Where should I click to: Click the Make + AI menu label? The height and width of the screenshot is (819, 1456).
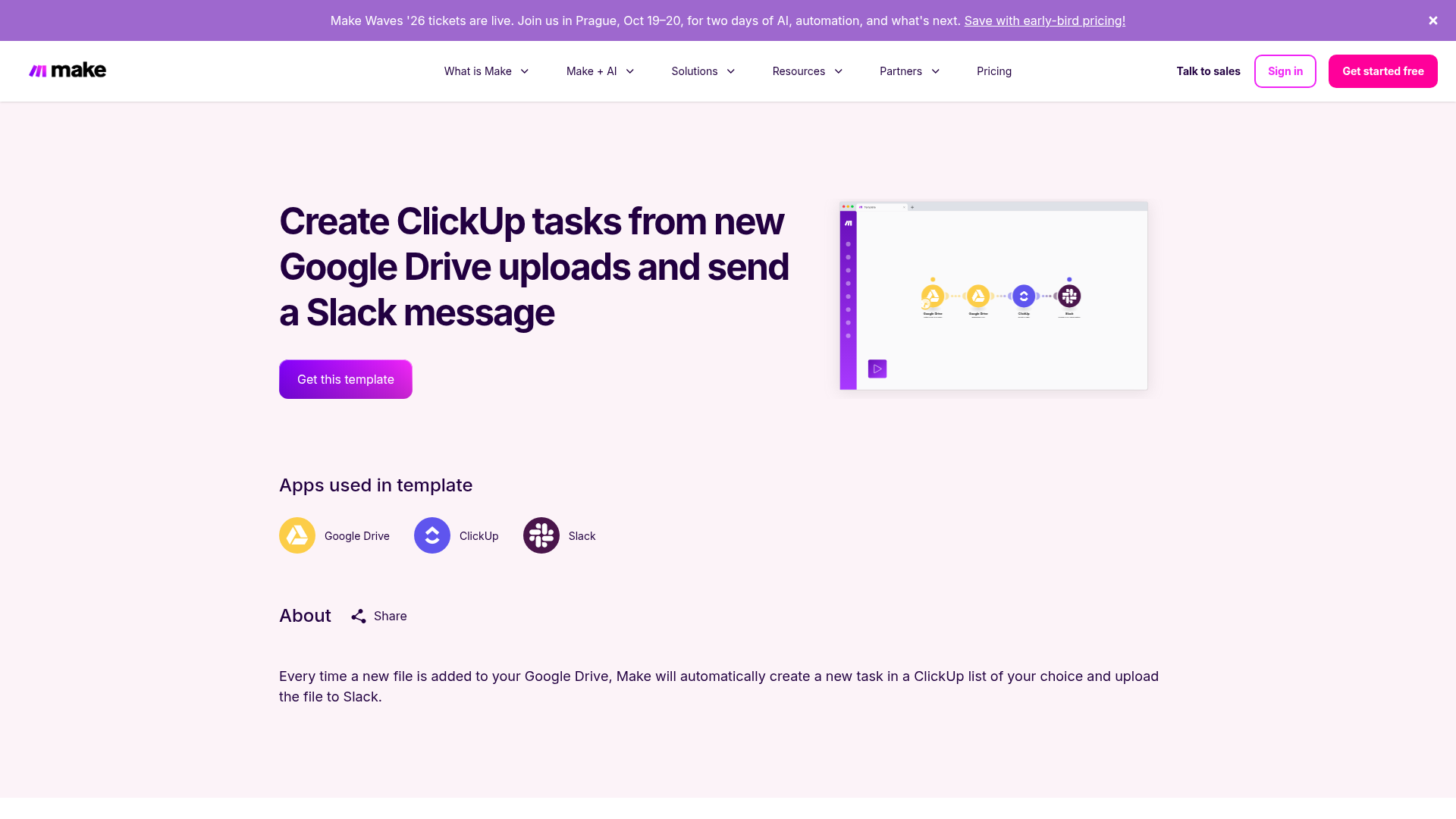tap(591, 71)
